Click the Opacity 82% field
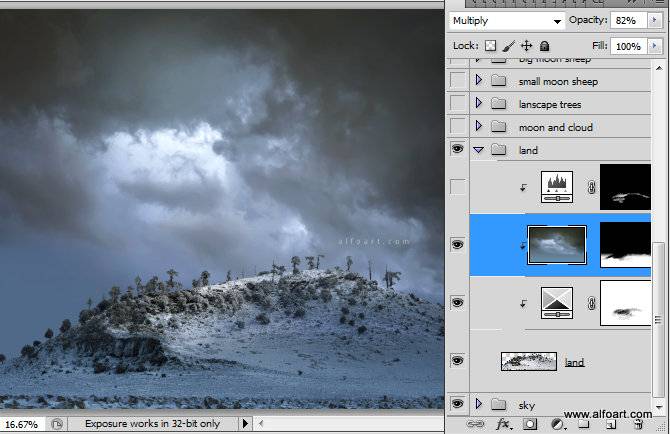 [x=628, y=21]
